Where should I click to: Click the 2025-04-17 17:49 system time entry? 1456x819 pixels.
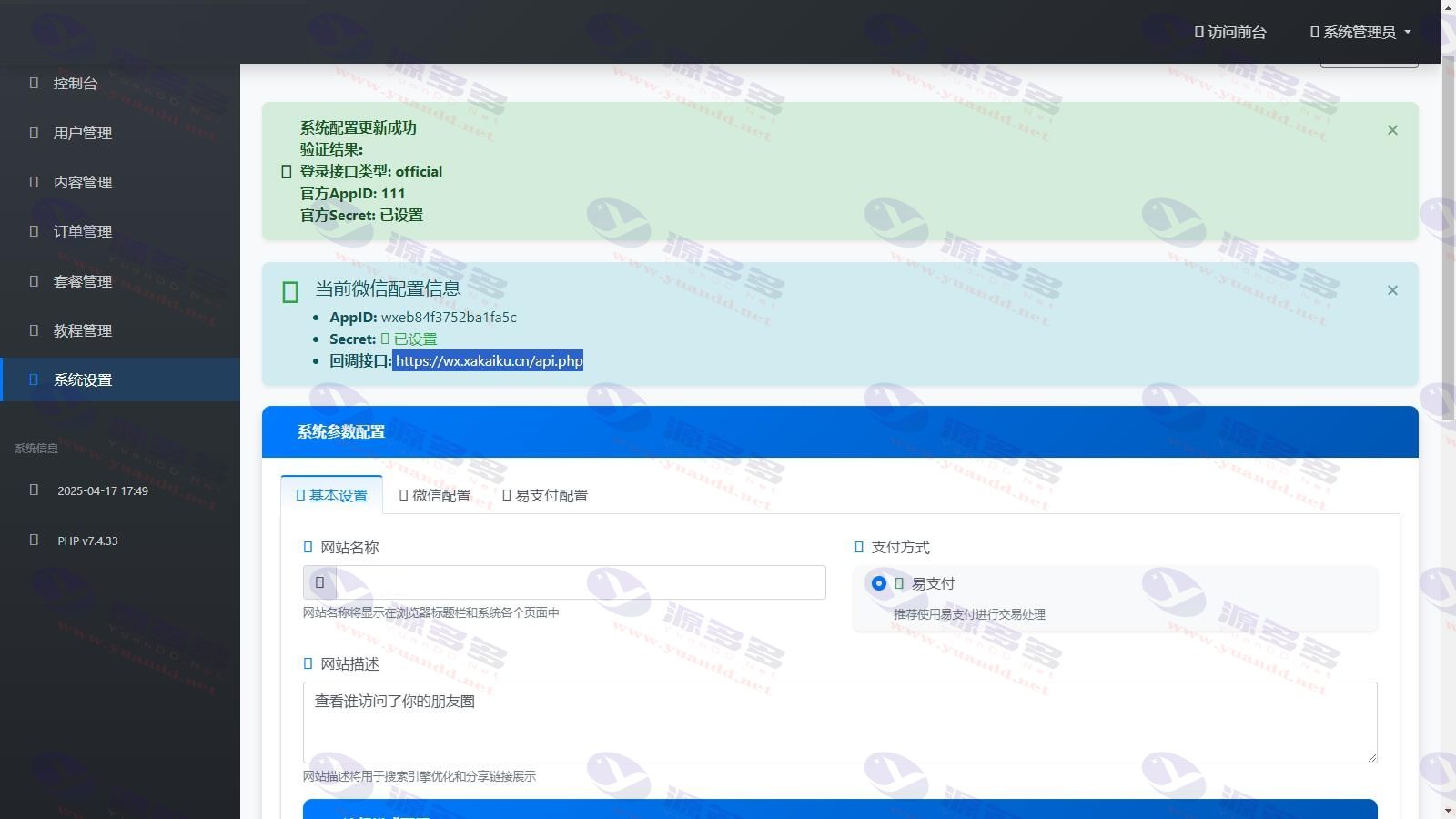(x=103, y=490)
